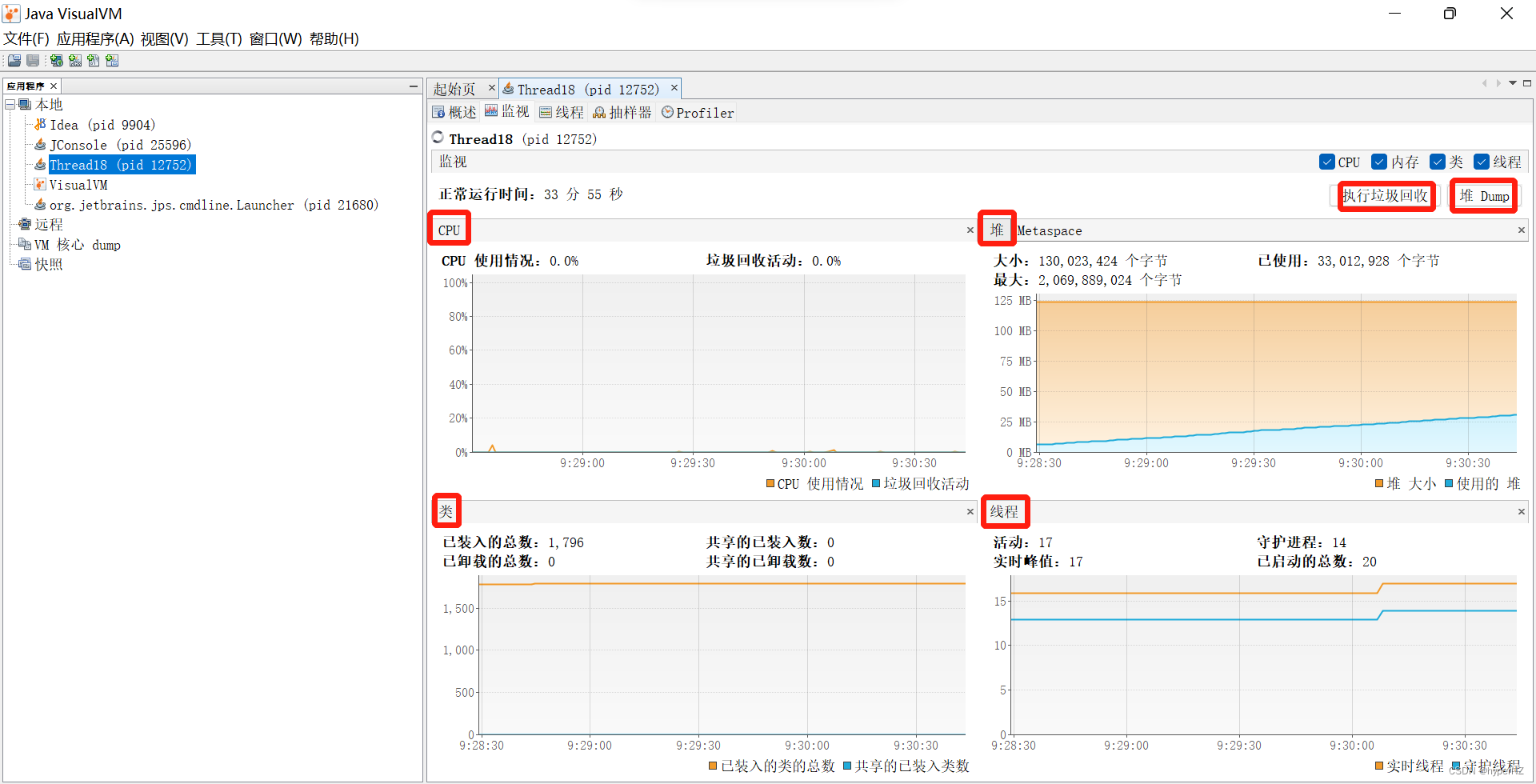Open the 窗口(W) menu
Screen dimensions: 1536x784
276,38
